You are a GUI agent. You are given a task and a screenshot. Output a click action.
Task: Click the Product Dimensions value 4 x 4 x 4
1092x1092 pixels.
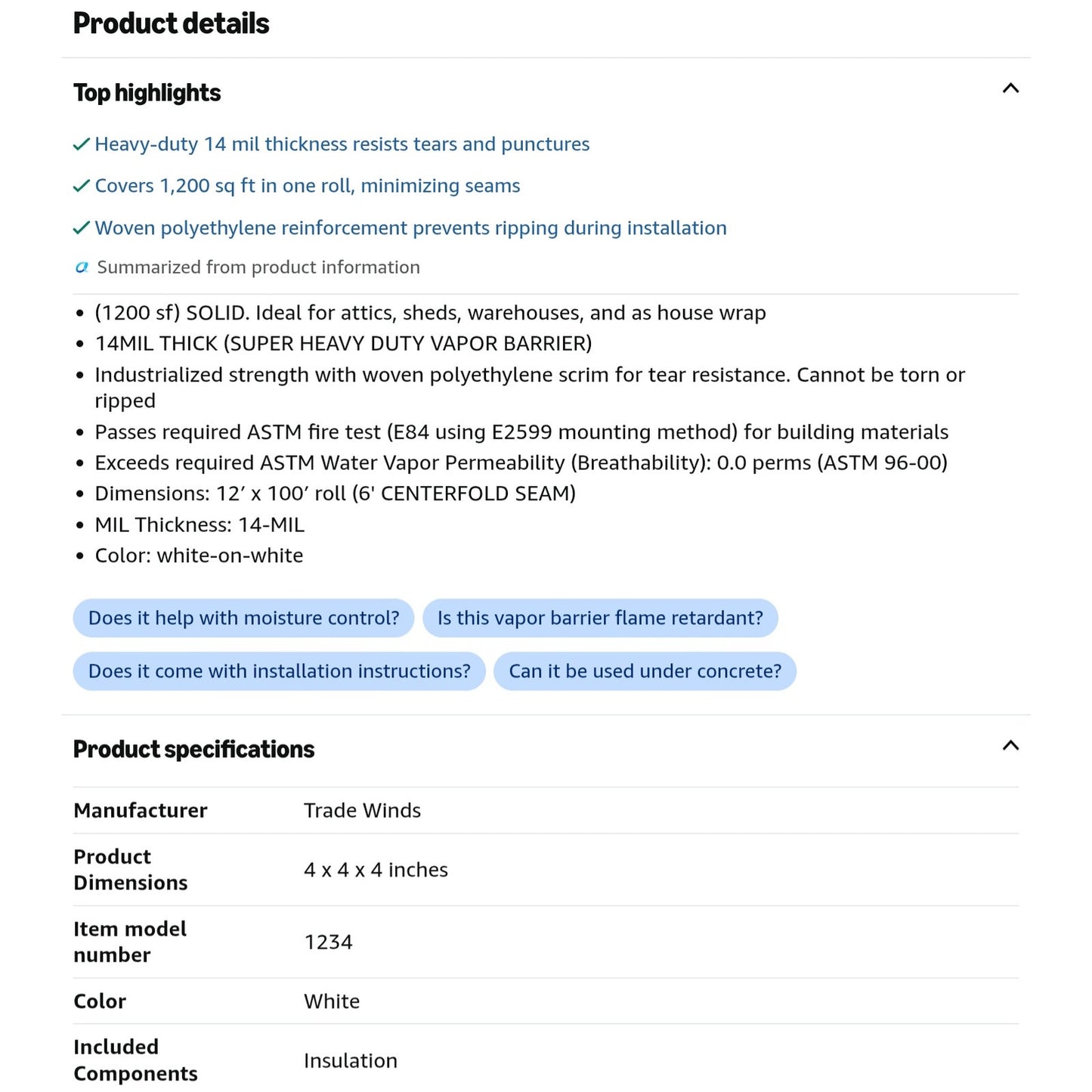coord(376,870)
